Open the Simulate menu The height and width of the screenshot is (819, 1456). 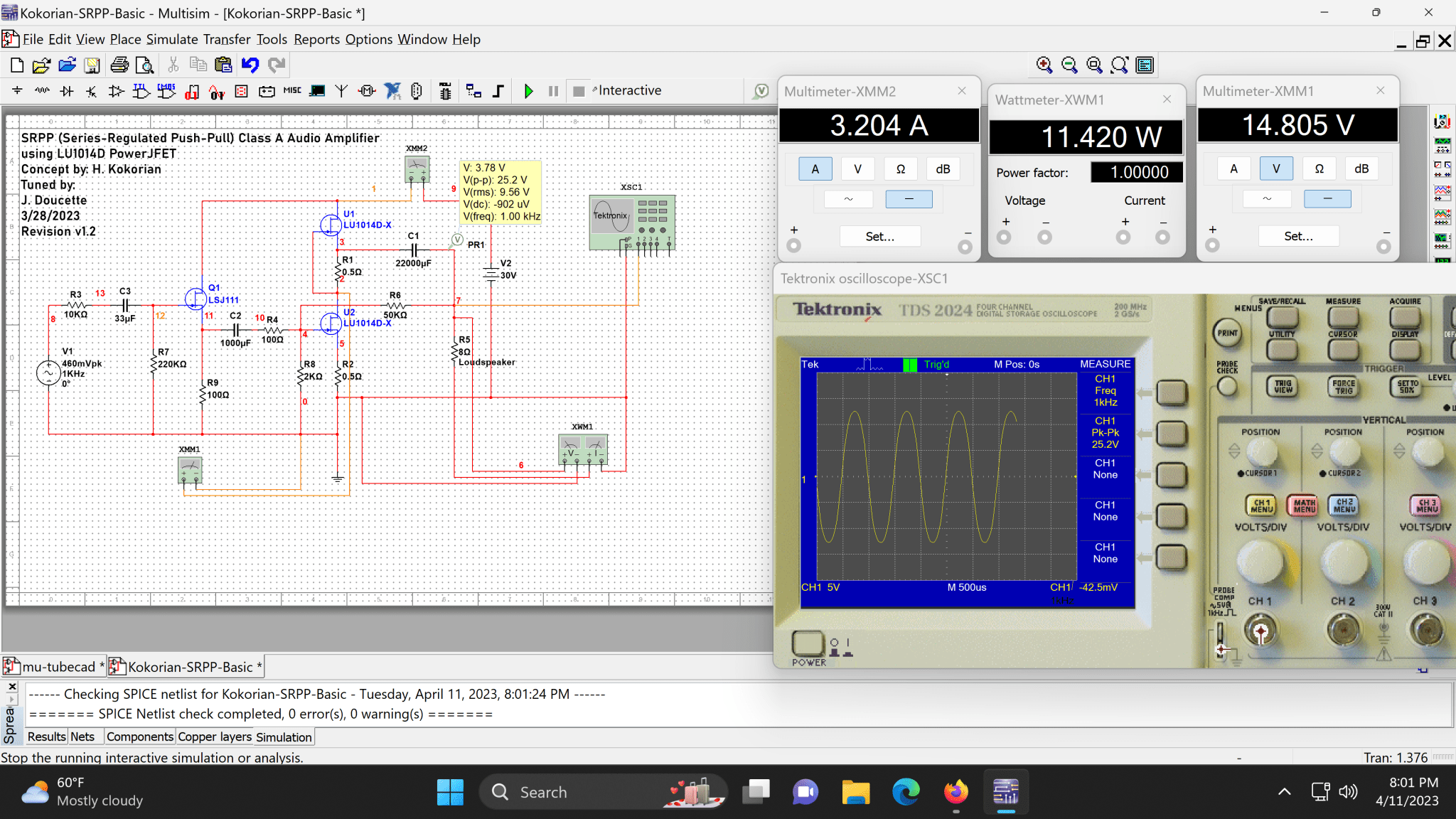(172, 39)
